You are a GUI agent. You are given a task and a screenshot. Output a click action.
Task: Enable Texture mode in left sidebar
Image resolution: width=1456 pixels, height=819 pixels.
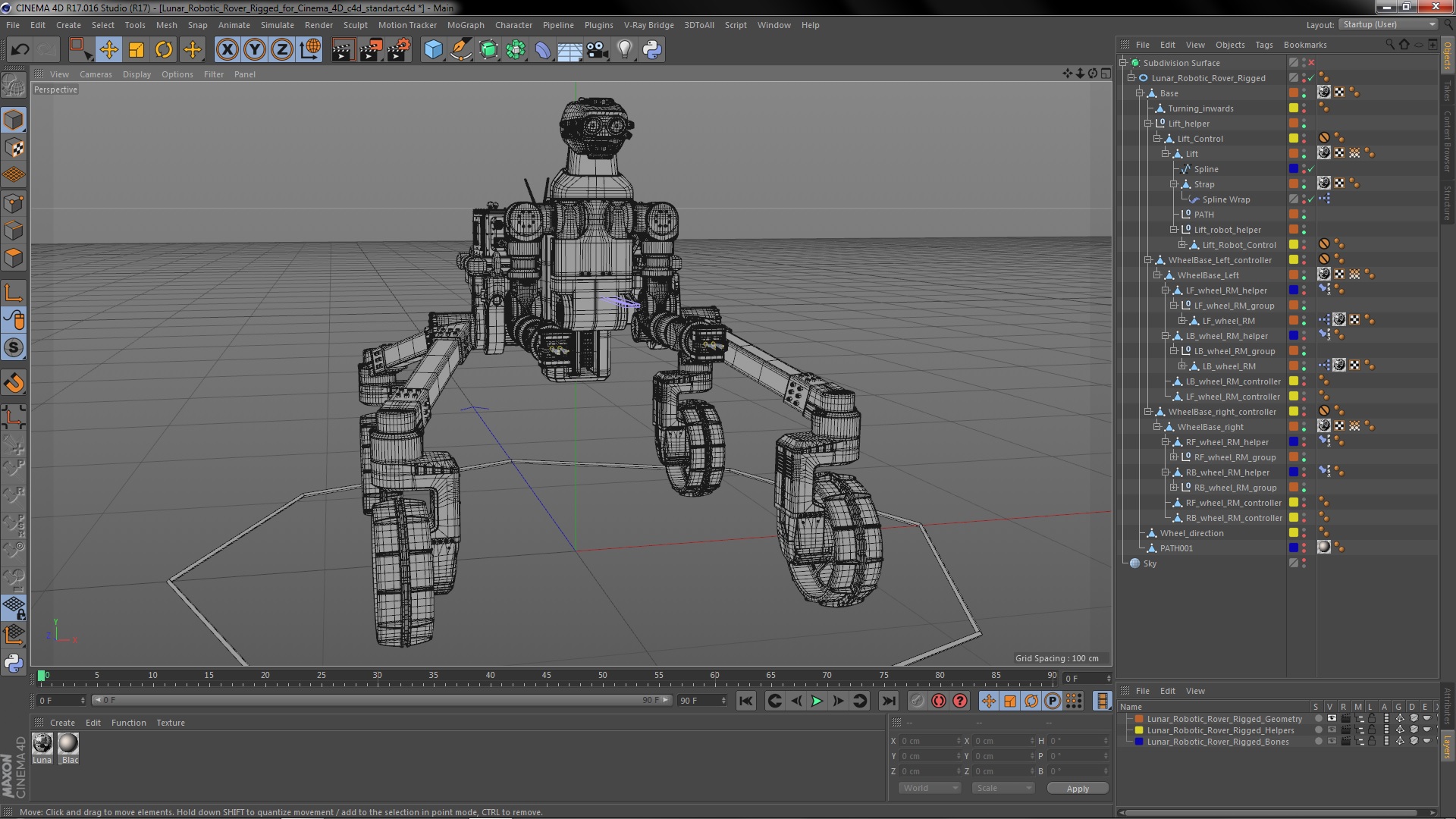(14, 148)
